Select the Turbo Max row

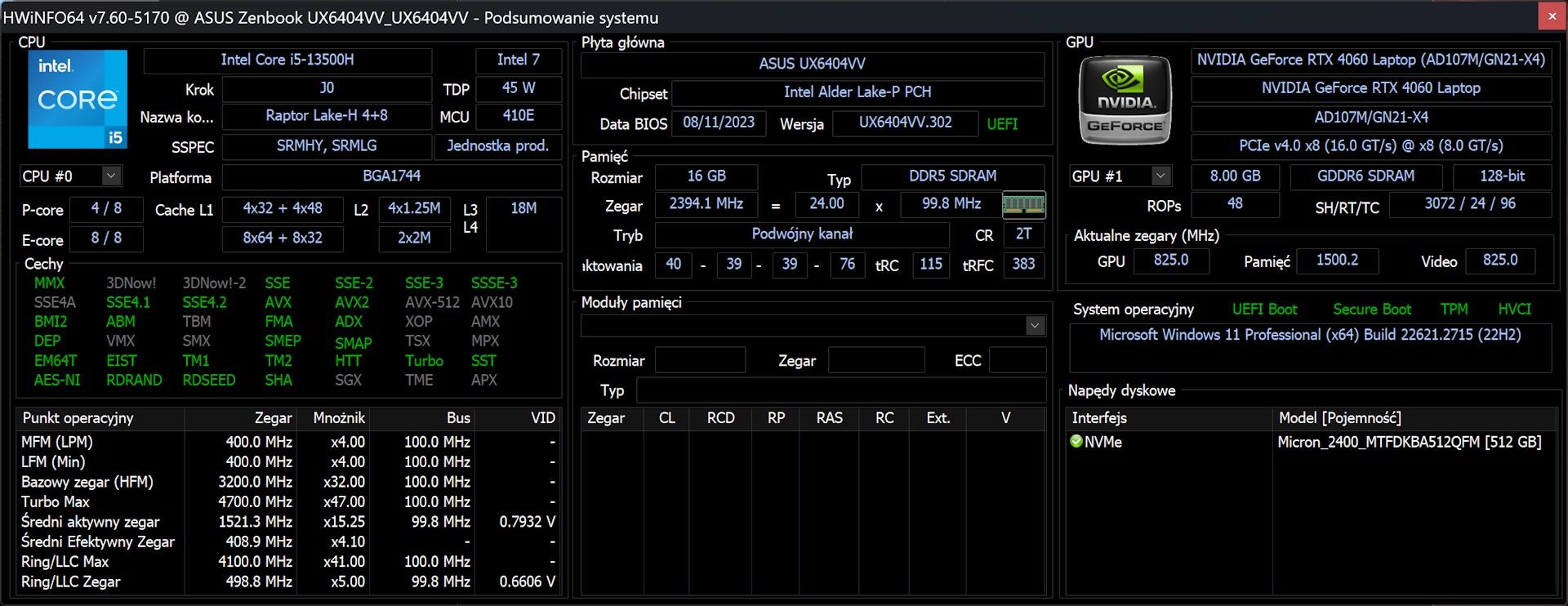pos(288,501)
